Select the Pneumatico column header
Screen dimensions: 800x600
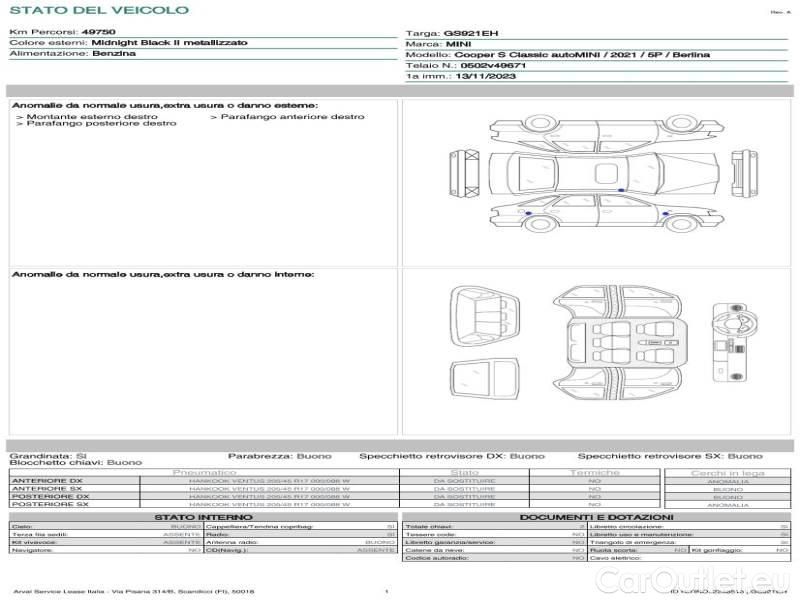point(205,472)
